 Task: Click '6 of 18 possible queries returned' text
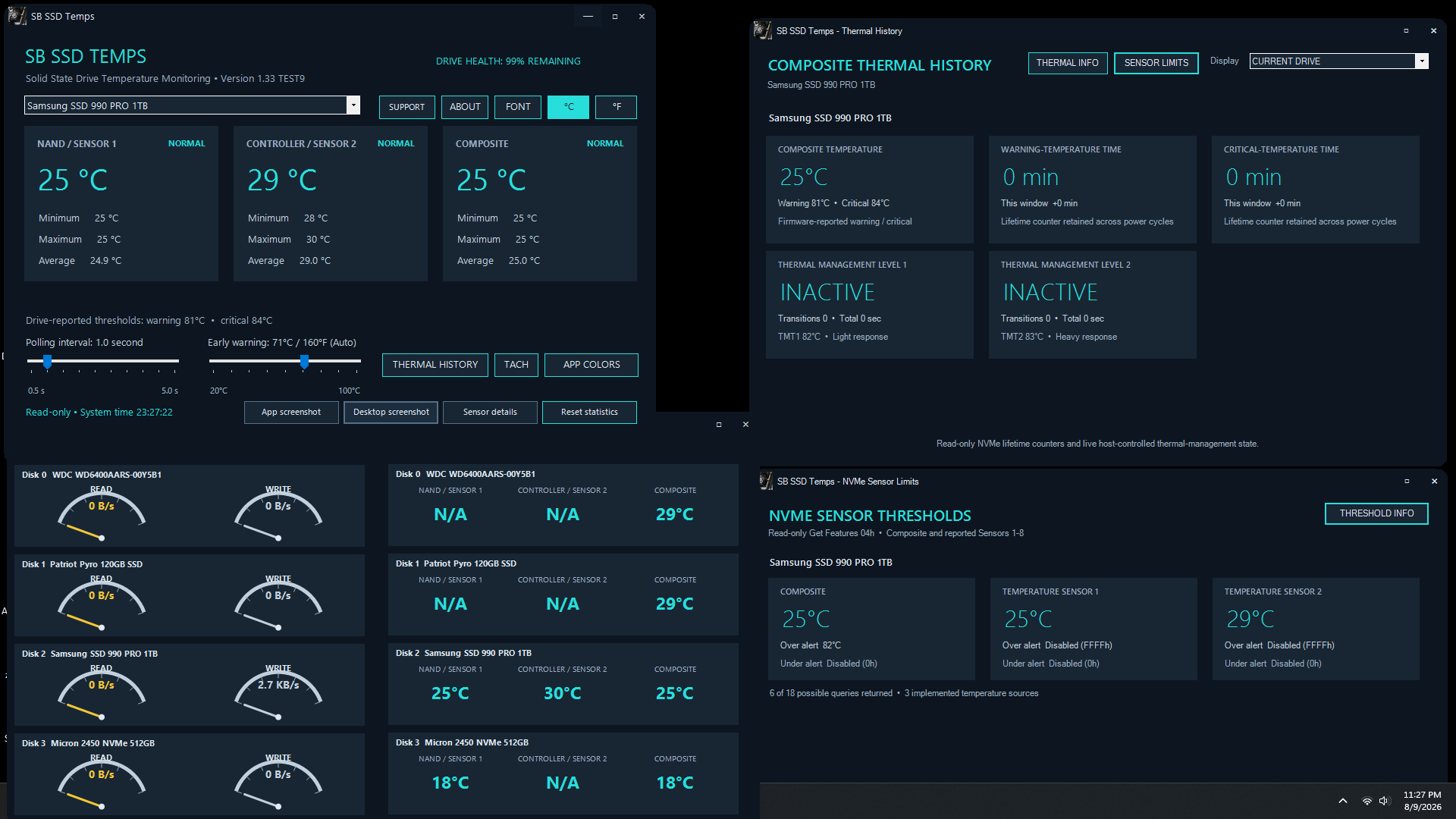tap(831, 693)
